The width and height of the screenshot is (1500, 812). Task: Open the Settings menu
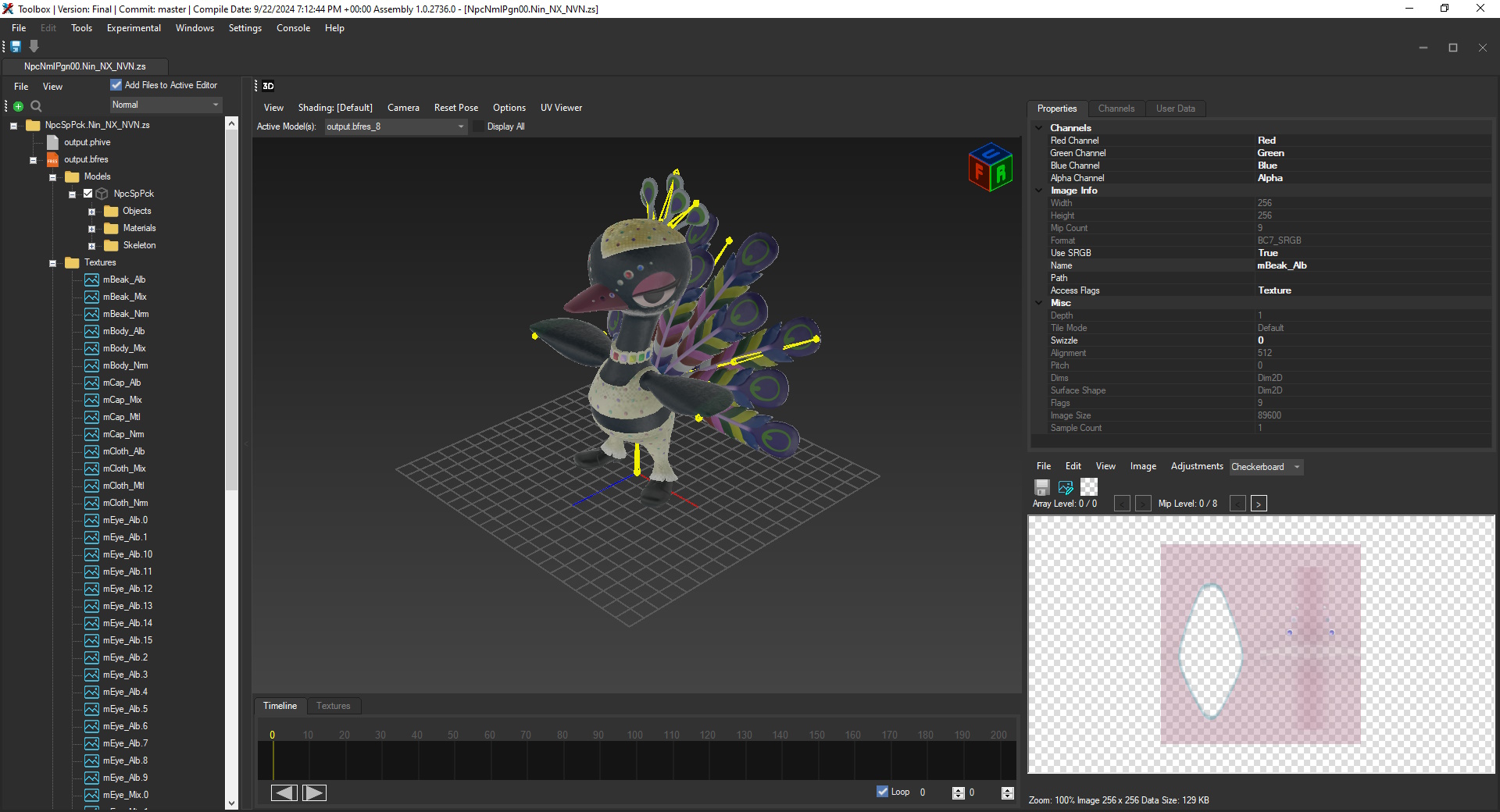tap(245, 28)
